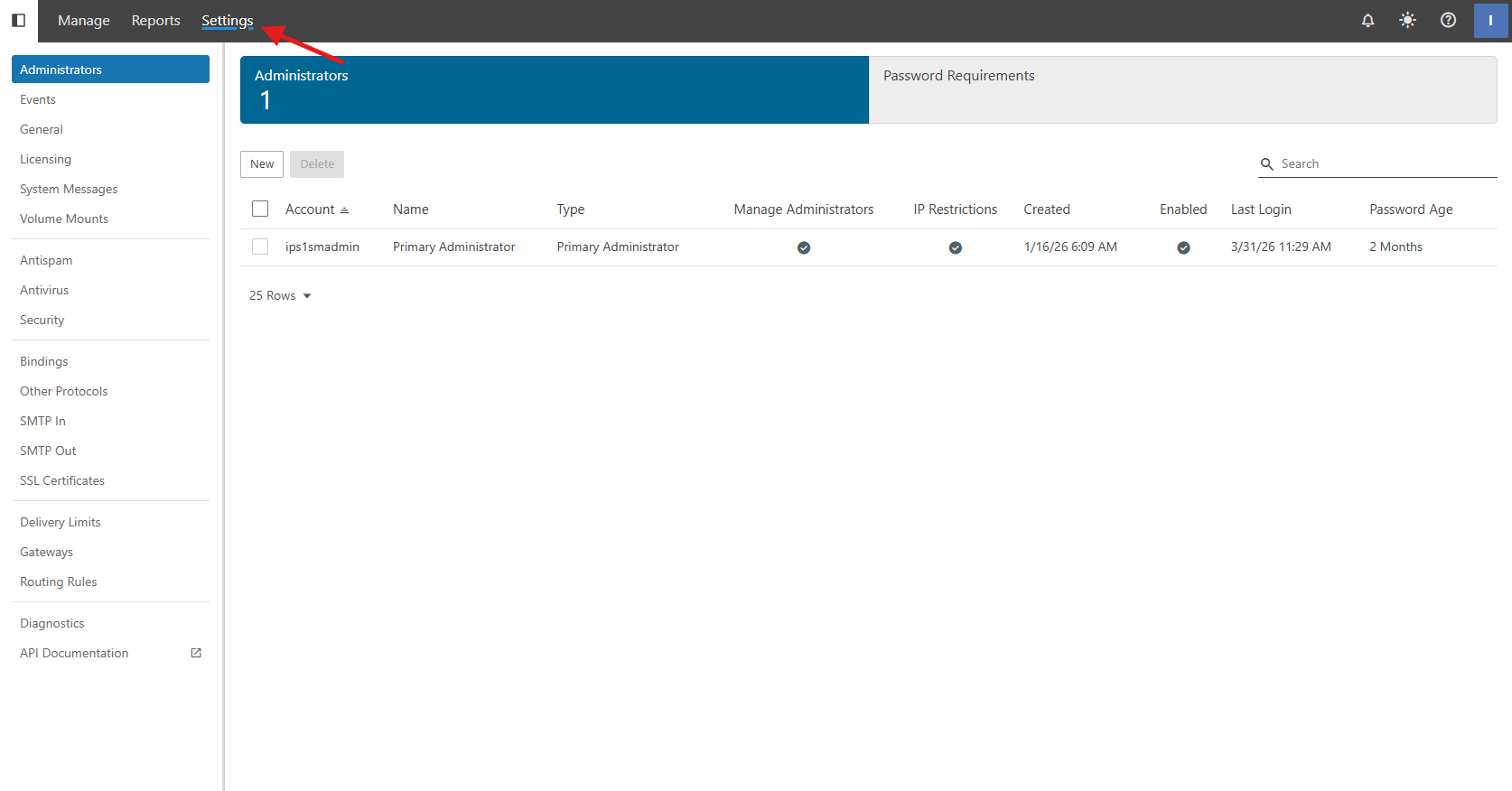Screen dimensions: 1512x791
Task: Open the notifications bell
Action: 1367,20
